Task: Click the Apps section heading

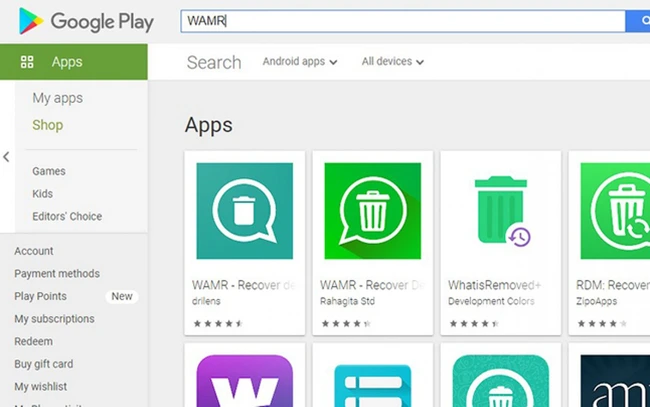Action: pyautogui.click(x=209, y=125)
